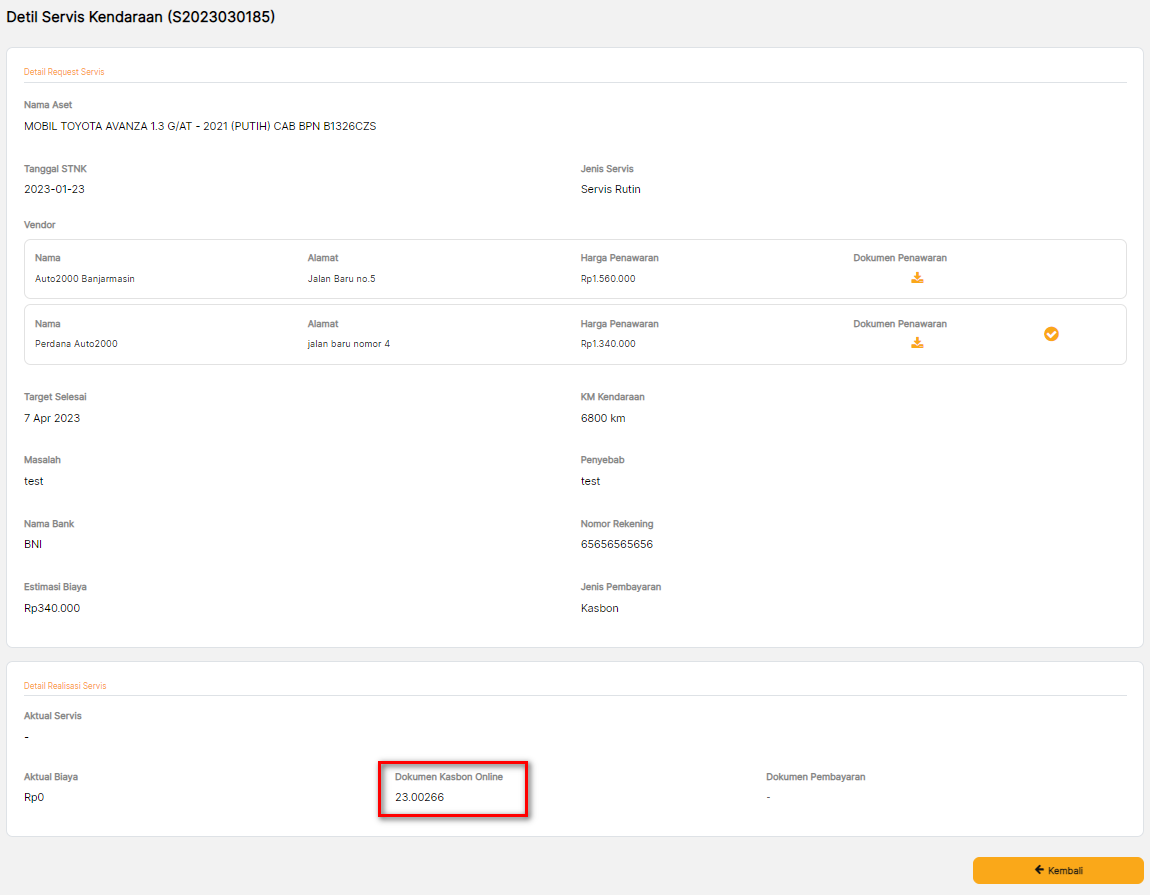This screenshot has height=895, width=1150.
Task: Click the Estimasi Biaya value Rp340.000
Action: [x=52, y=608]
